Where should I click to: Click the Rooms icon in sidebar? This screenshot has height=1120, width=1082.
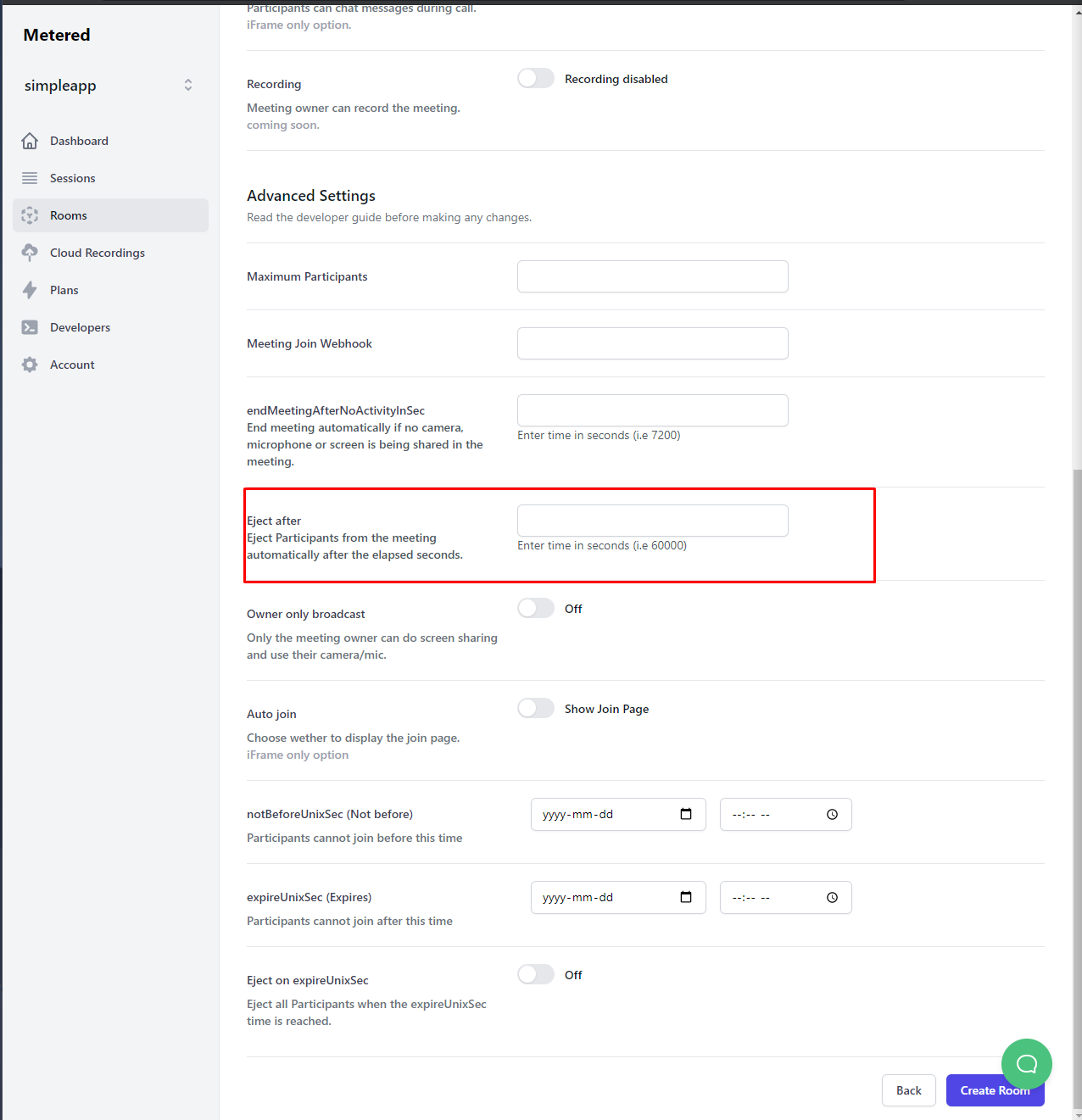coord(30,215)
